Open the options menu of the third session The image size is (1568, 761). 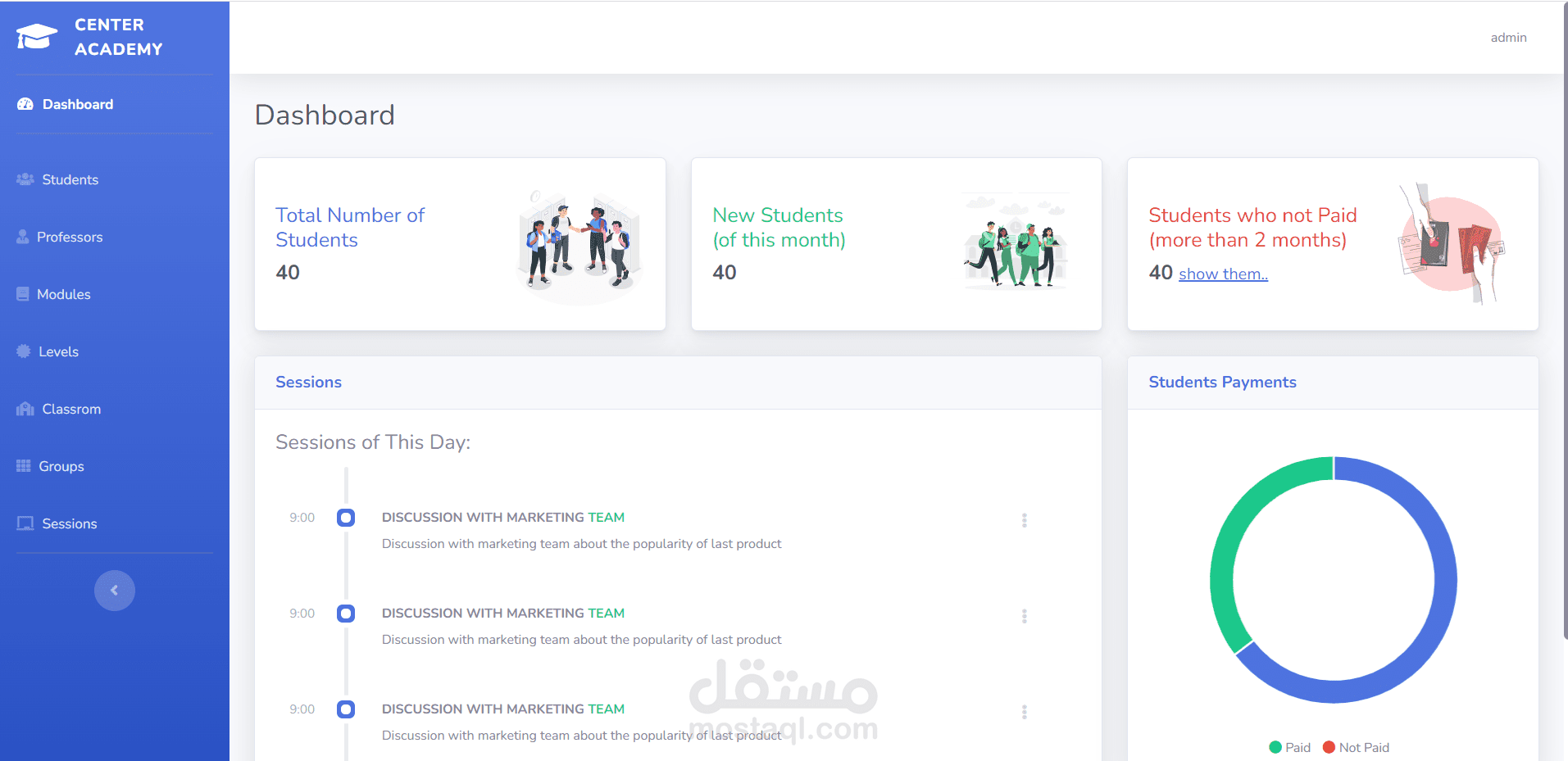coord(1025,712)
